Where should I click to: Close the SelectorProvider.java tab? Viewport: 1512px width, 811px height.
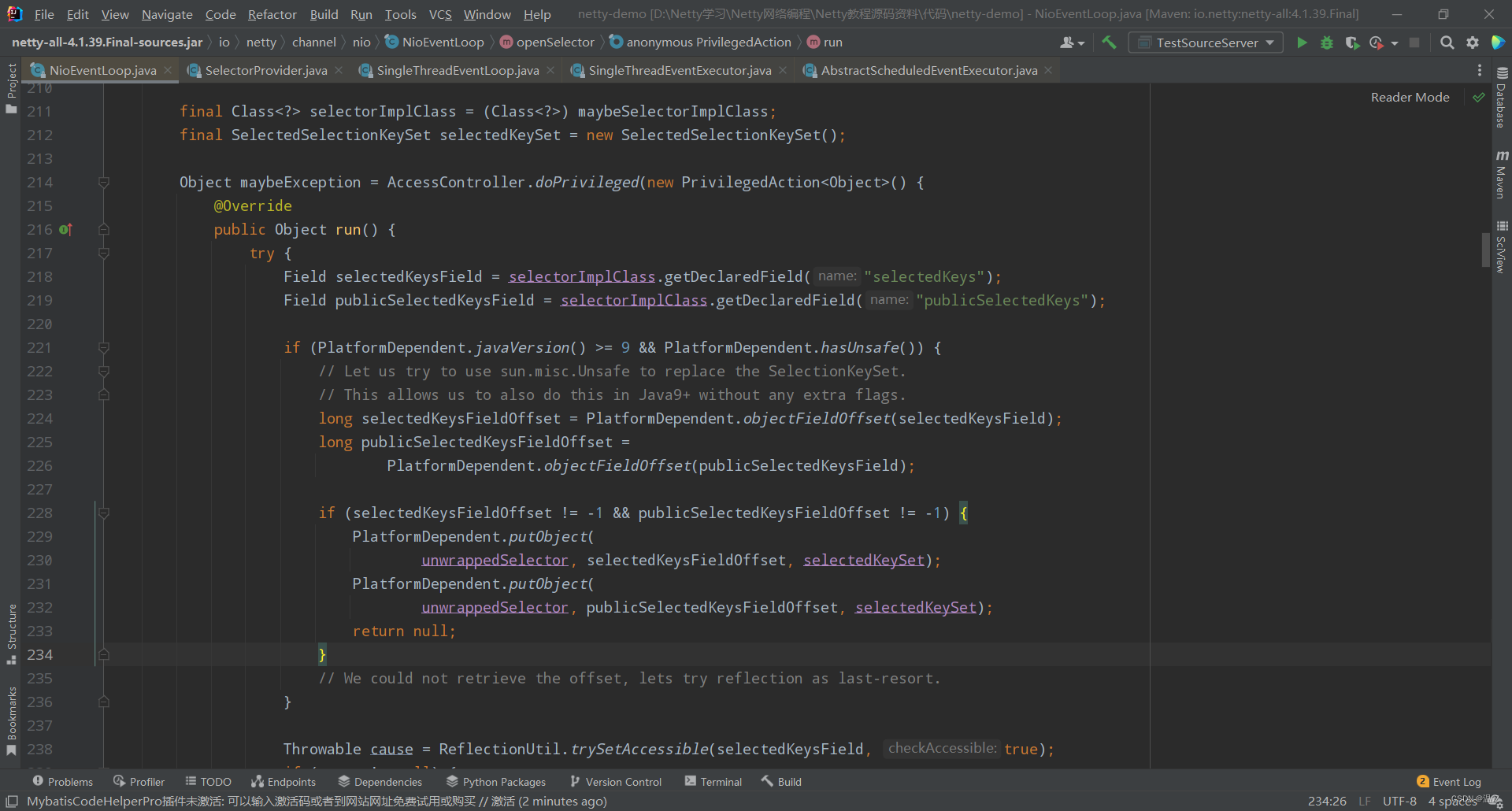[339, 70]
